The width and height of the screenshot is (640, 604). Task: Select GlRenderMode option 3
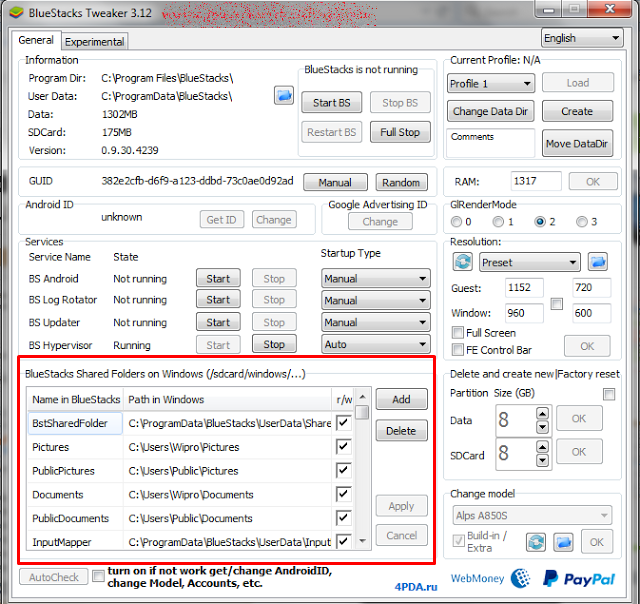(582, 222)
